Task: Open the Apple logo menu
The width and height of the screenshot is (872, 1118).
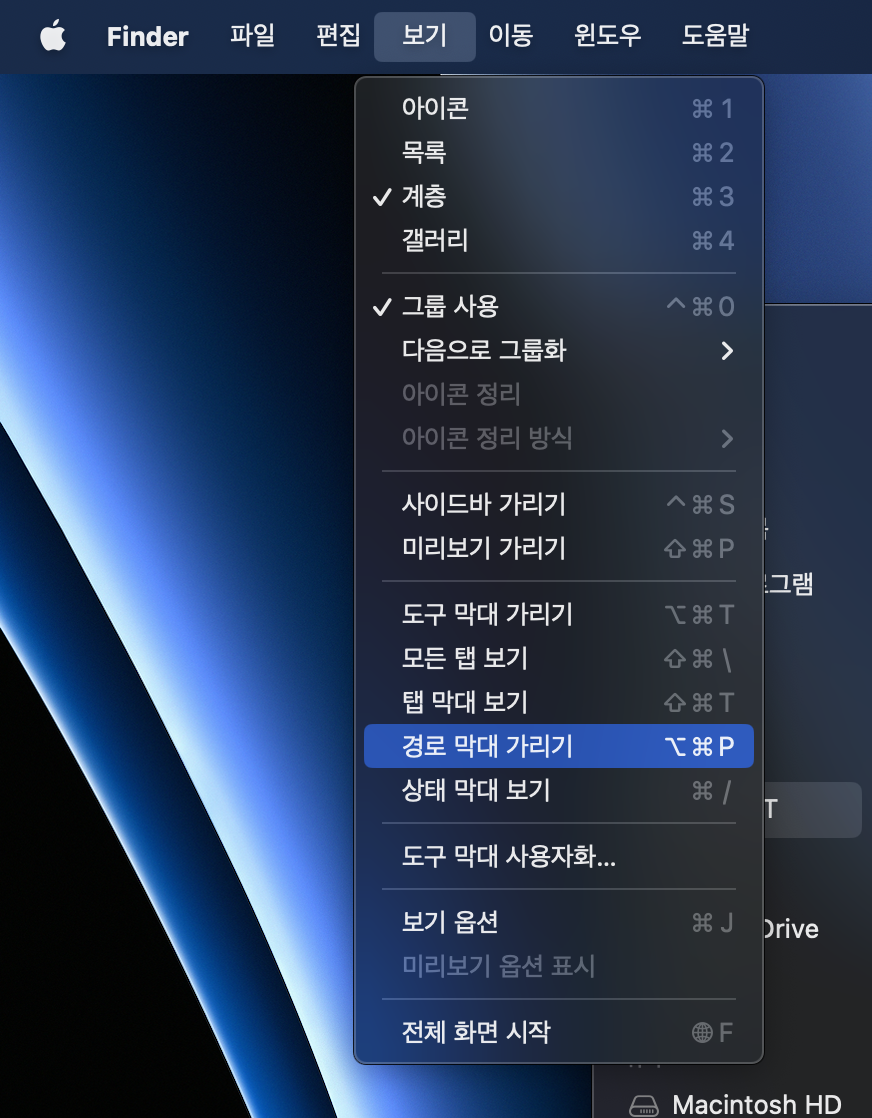Action: click(53, 36)
